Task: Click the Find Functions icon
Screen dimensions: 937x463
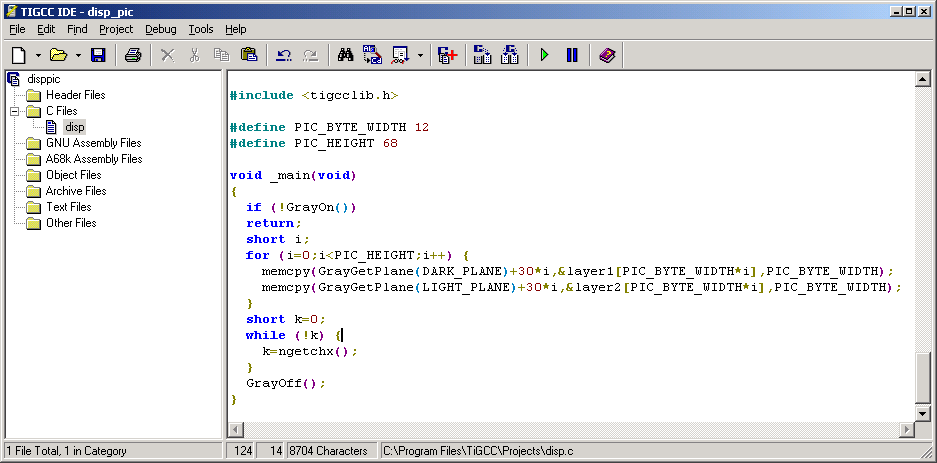Action: pyautogui.click(x=400, y=56)
